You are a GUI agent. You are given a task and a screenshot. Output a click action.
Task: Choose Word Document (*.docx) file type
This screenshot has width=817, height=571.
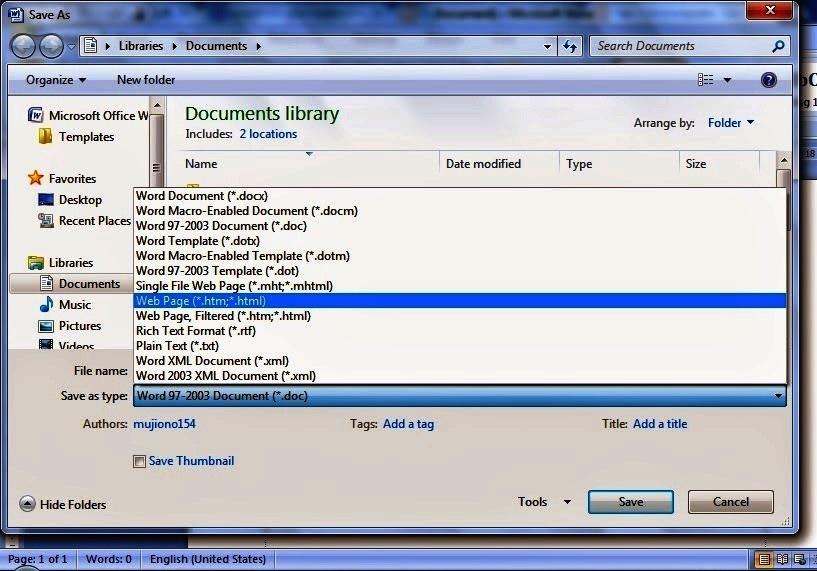460,196
